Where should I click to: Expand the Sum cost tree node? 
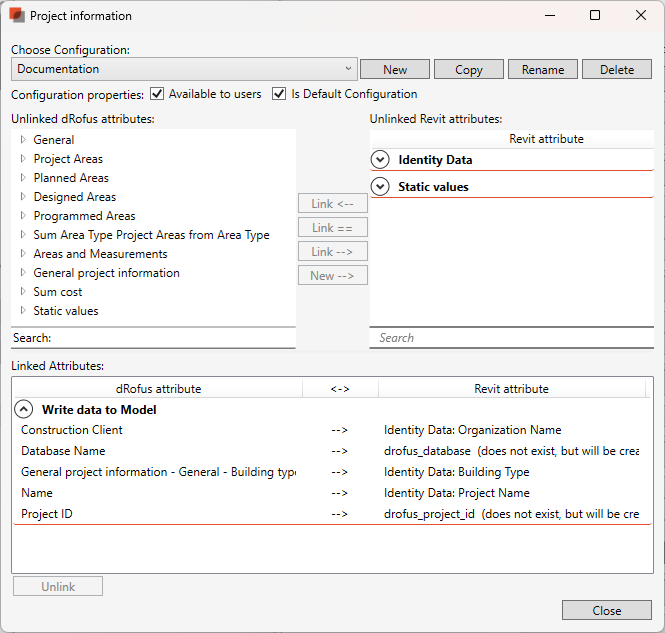23,292
